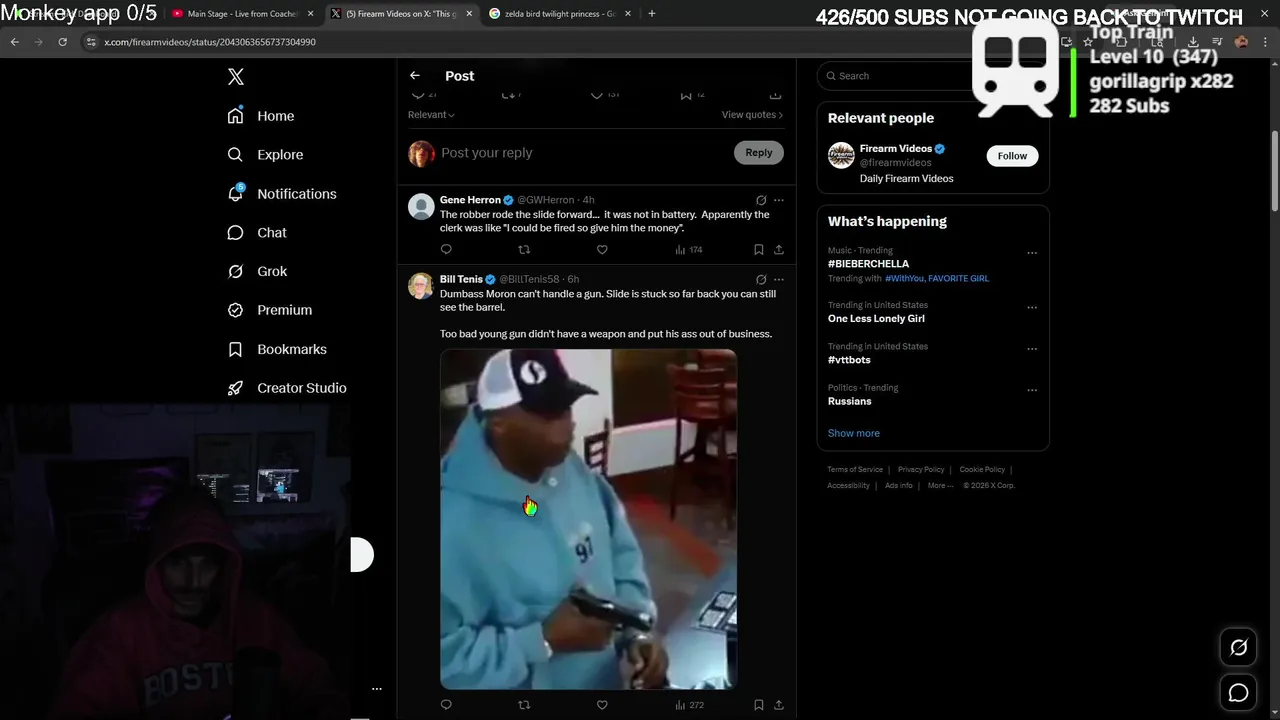Expand the More footer menu
This screenshot has width=1280, height=720.
940,486
